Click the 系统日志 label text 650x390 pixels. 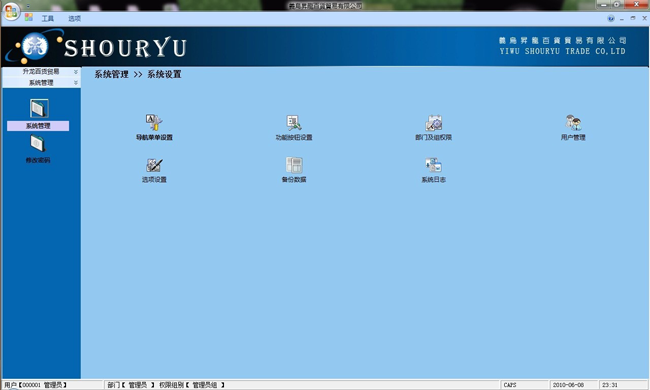coord(434,179)
